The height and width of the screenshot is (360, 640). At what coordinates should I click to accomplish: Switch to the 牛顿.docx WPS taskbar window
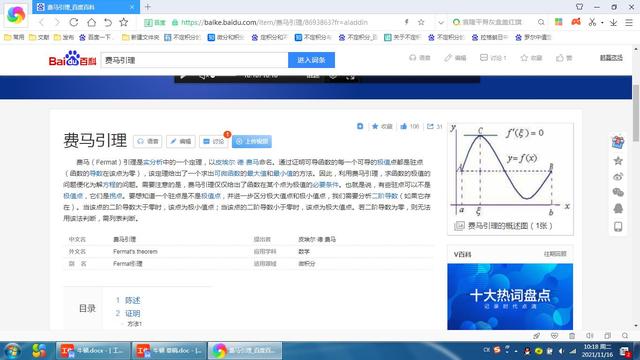[x=93, y=351]
